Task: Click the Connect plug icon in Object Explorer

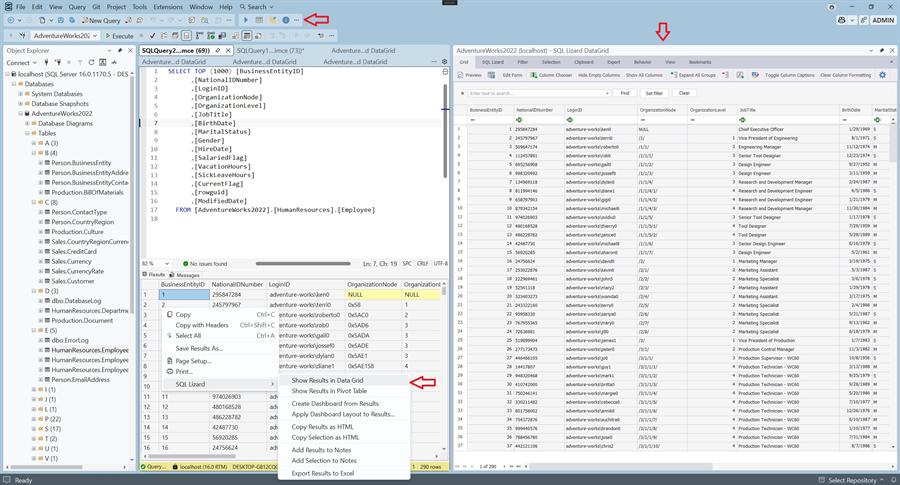Action: 46,62
